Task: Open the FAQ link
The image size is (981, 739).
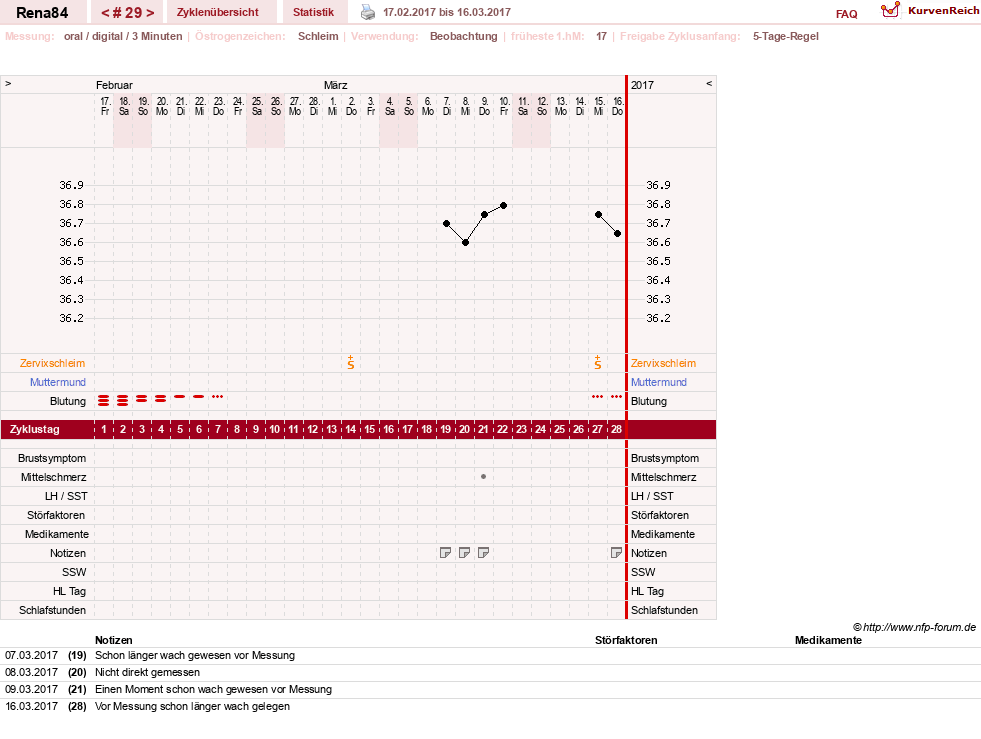Action: point(846,14)
